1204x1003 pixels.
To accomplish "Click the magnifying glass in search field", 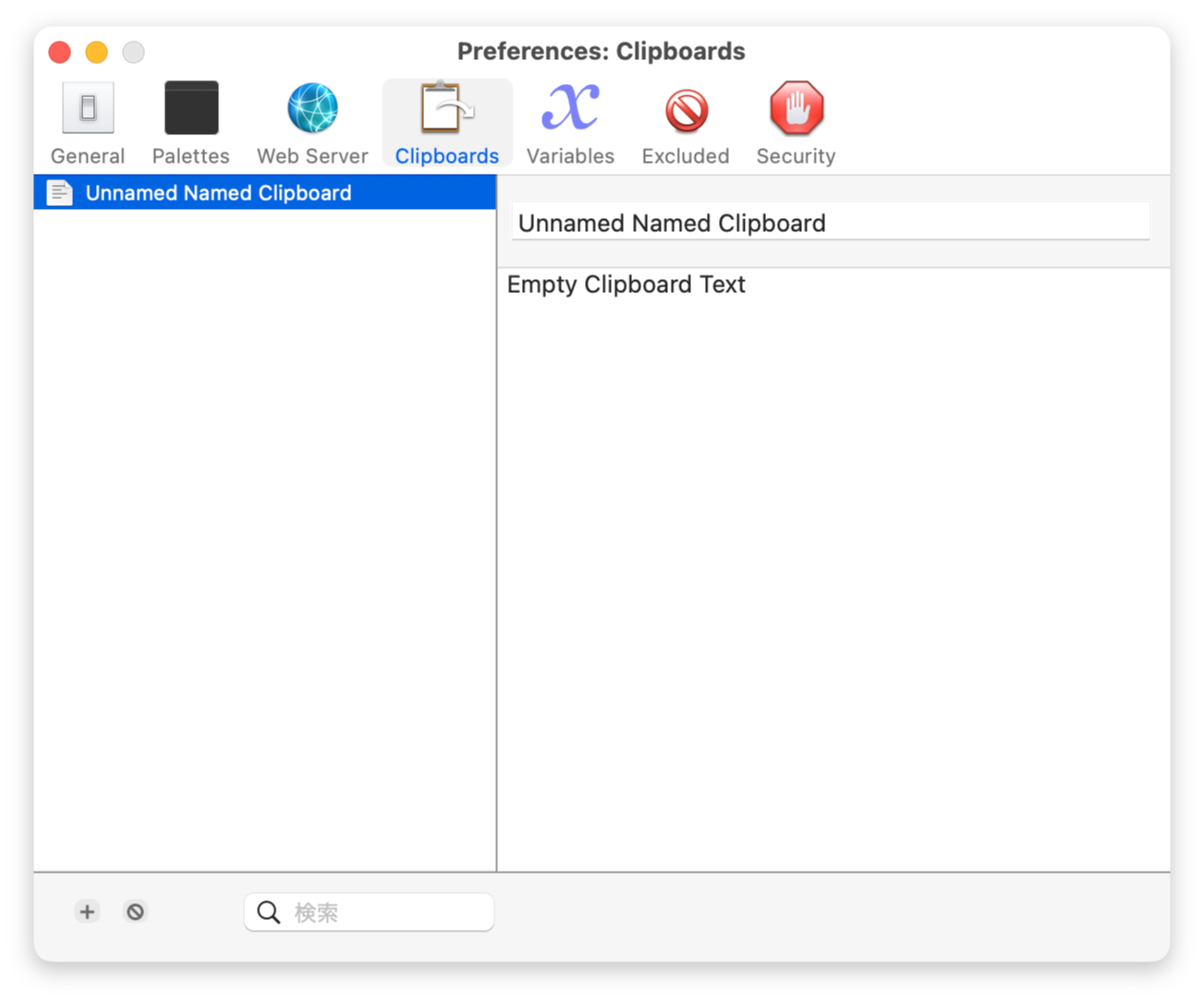I will pos(269,912).
